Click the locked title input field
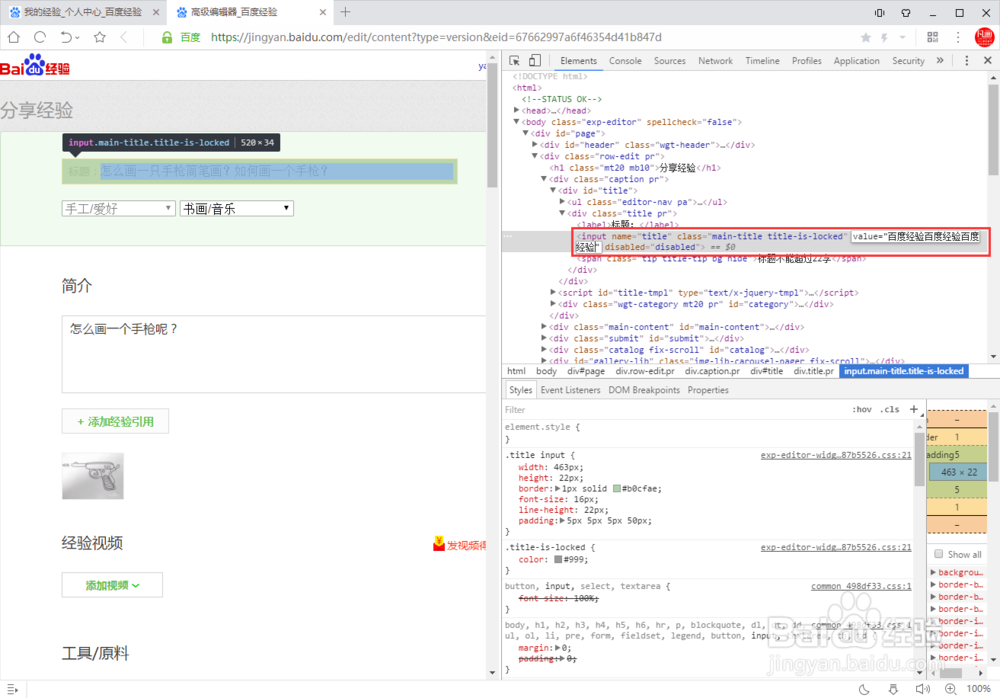Viewport: 1000px width, 698px height. click(x=260, y=171)
